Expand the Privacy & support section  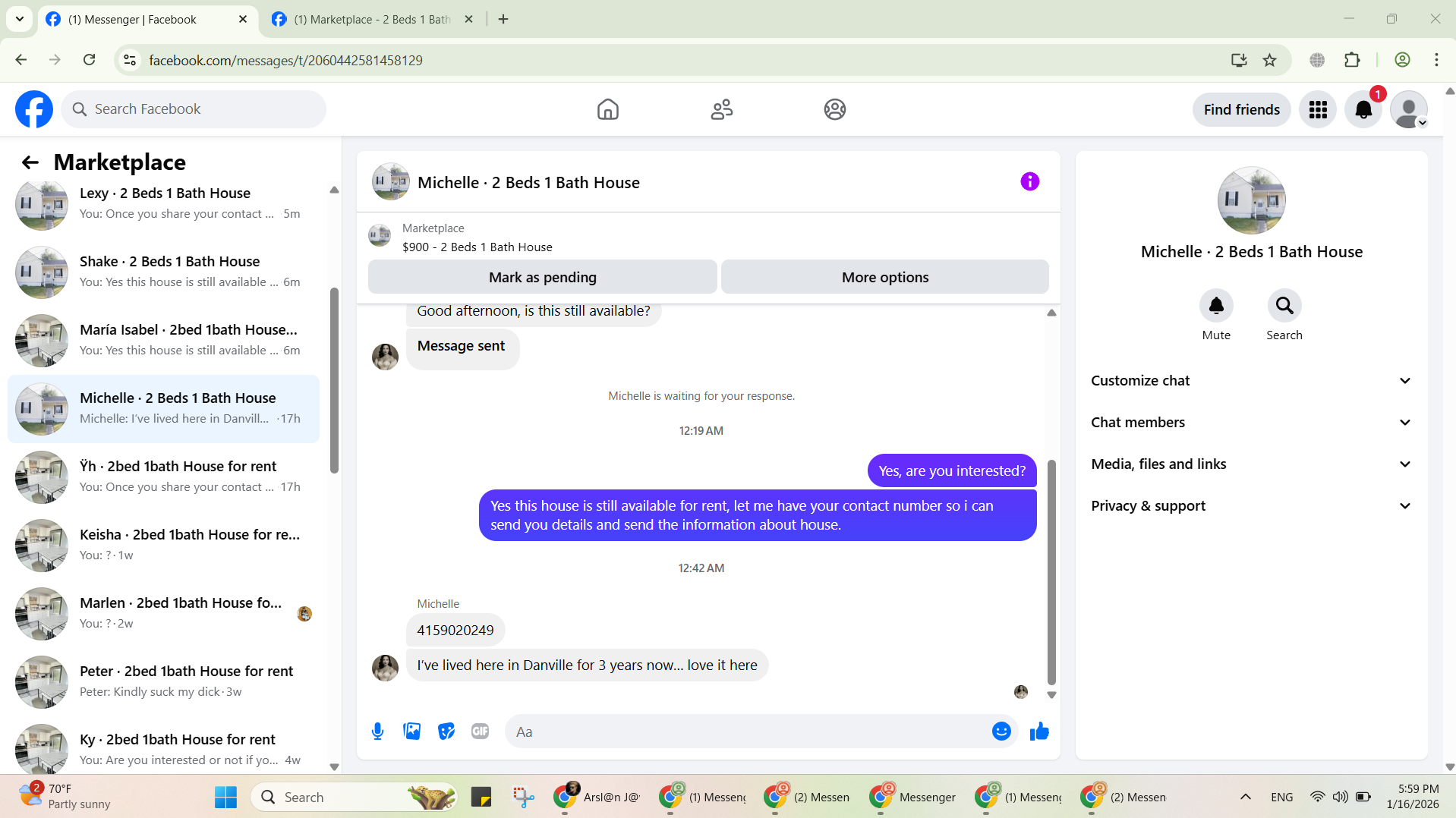(1251, 506)
